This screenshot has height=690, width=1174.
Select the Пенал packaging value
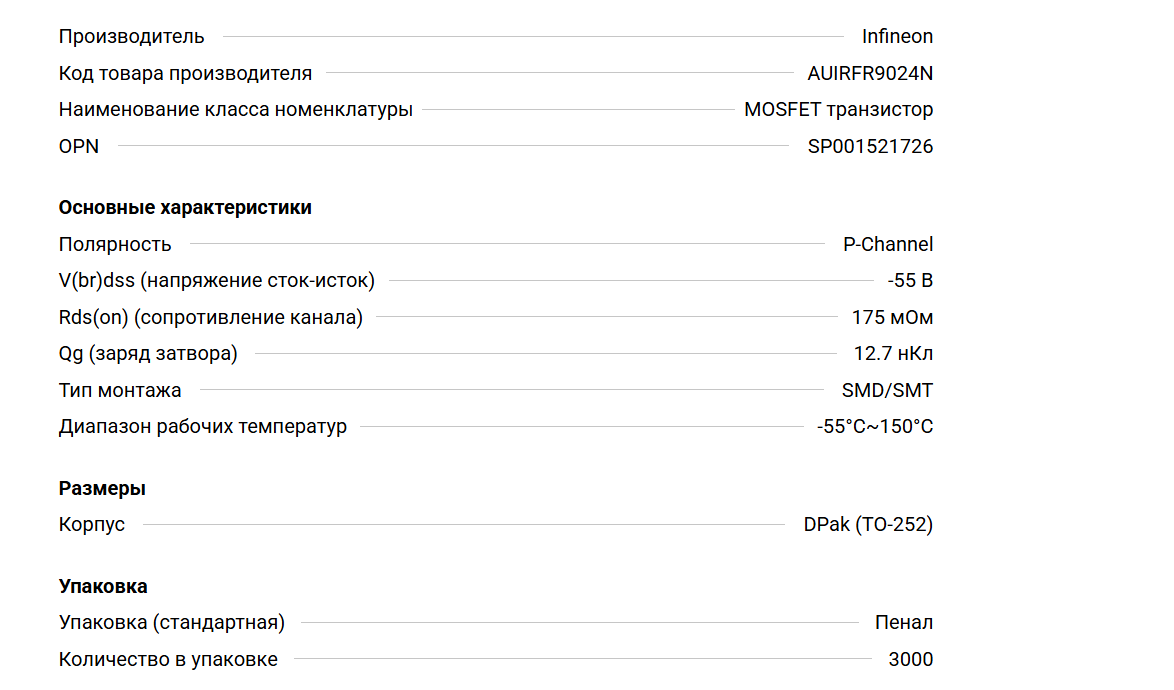click(903, 623)
